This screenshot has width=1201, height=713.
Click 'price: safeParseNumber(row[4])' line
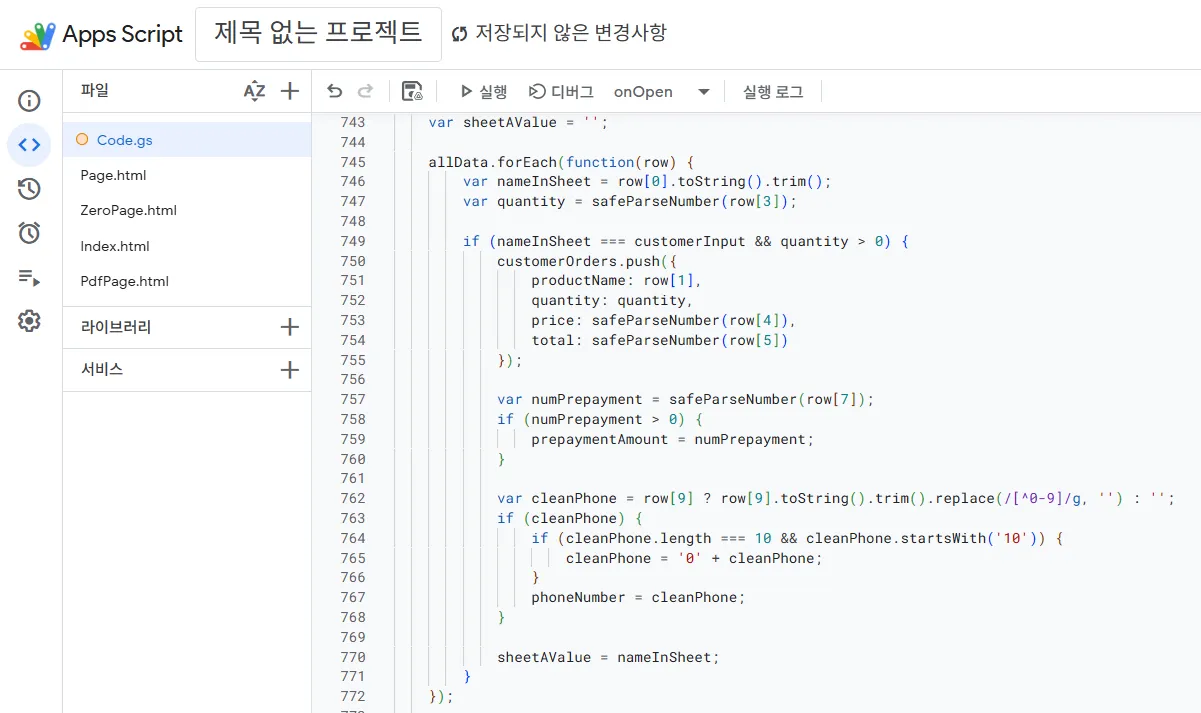(664, 320)
